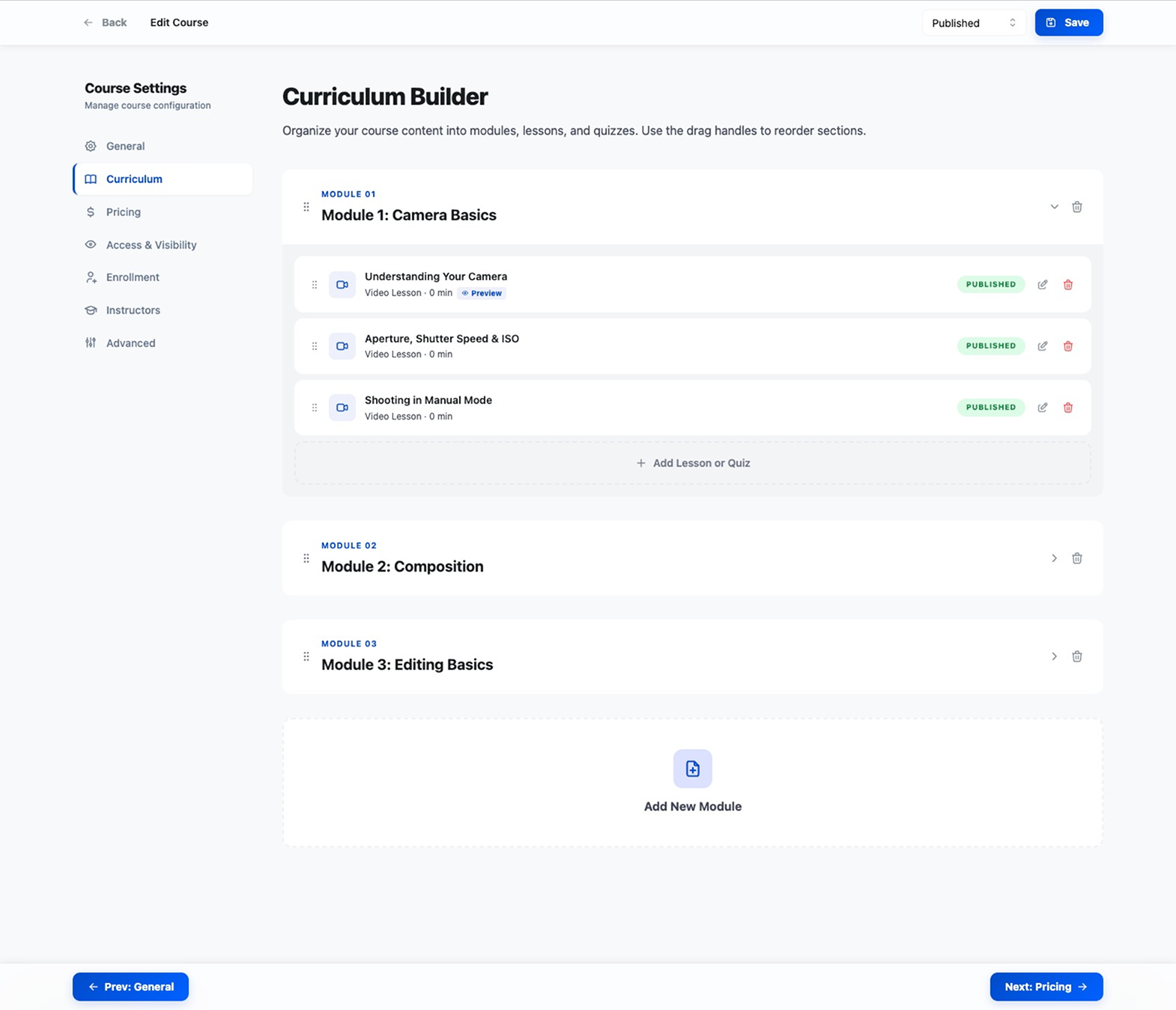The image size is (1176, 1010).
Task: Click drag handle of Module 1: Camera Basics
Action: click(x=306, y=207)
